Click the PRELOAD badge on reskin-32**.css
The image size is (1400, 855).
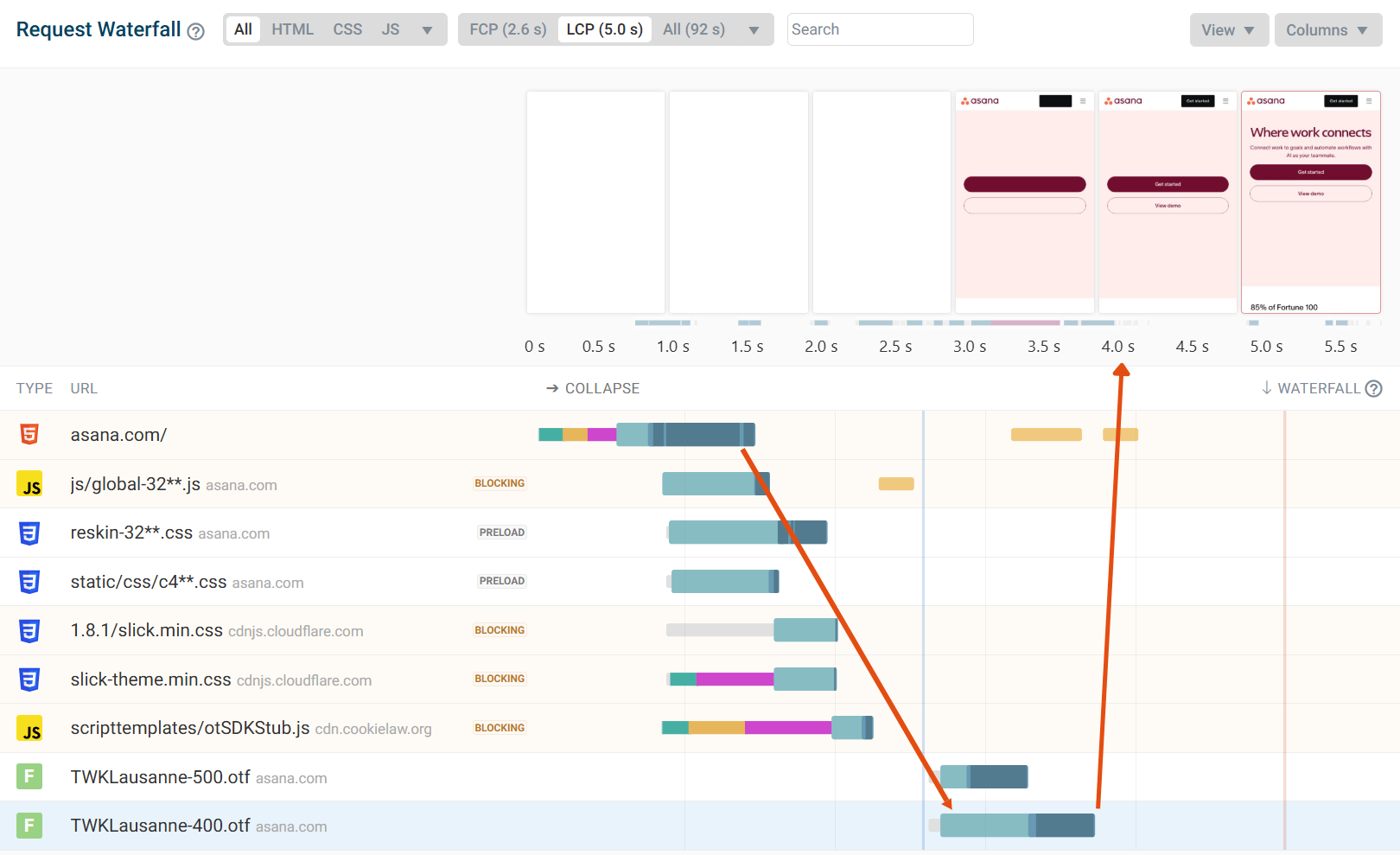(502, 533)
